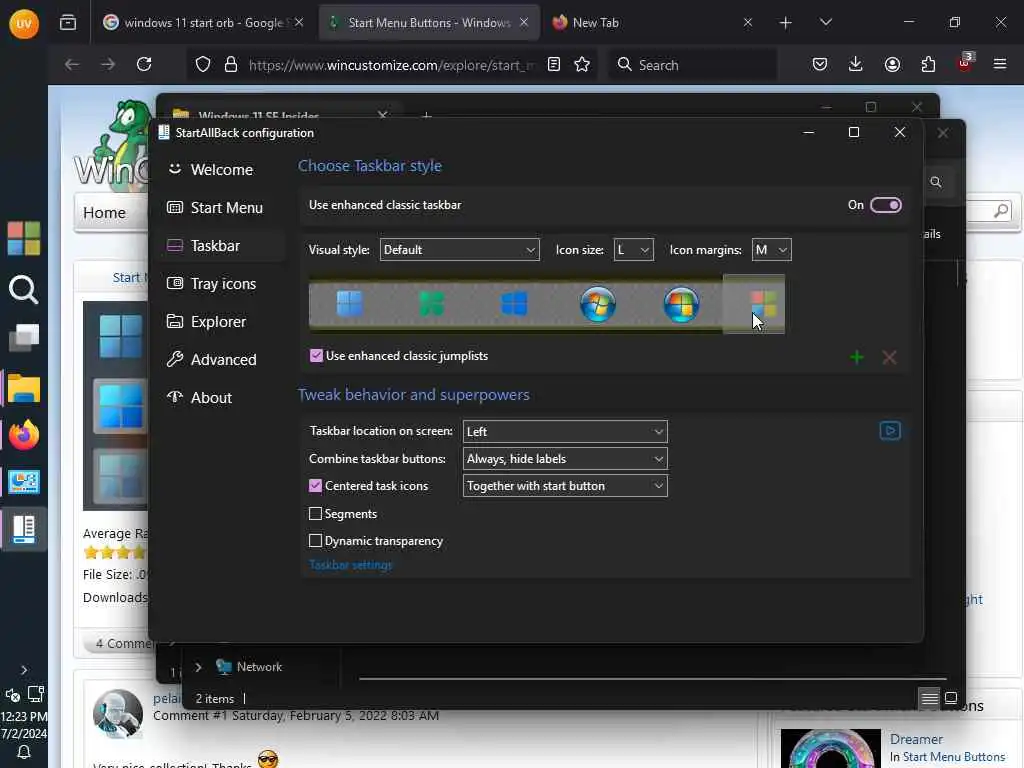Open the About section
Viewport: 1024px width, 768px height.
tap(219, 398)
